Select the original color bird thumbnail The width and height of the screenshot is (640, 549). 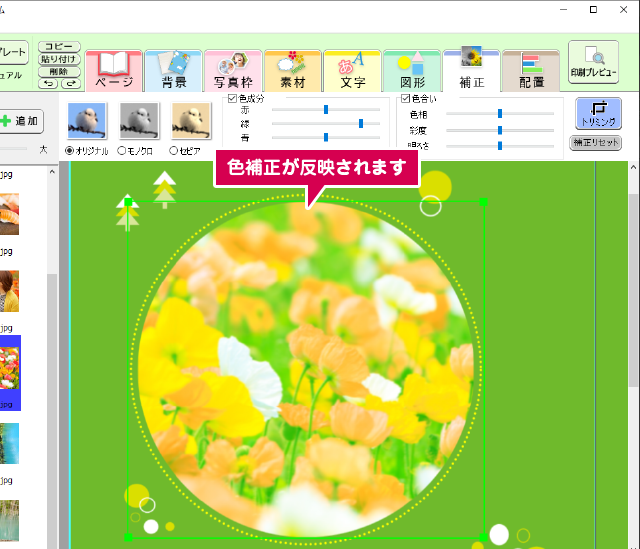click(87, 121)
